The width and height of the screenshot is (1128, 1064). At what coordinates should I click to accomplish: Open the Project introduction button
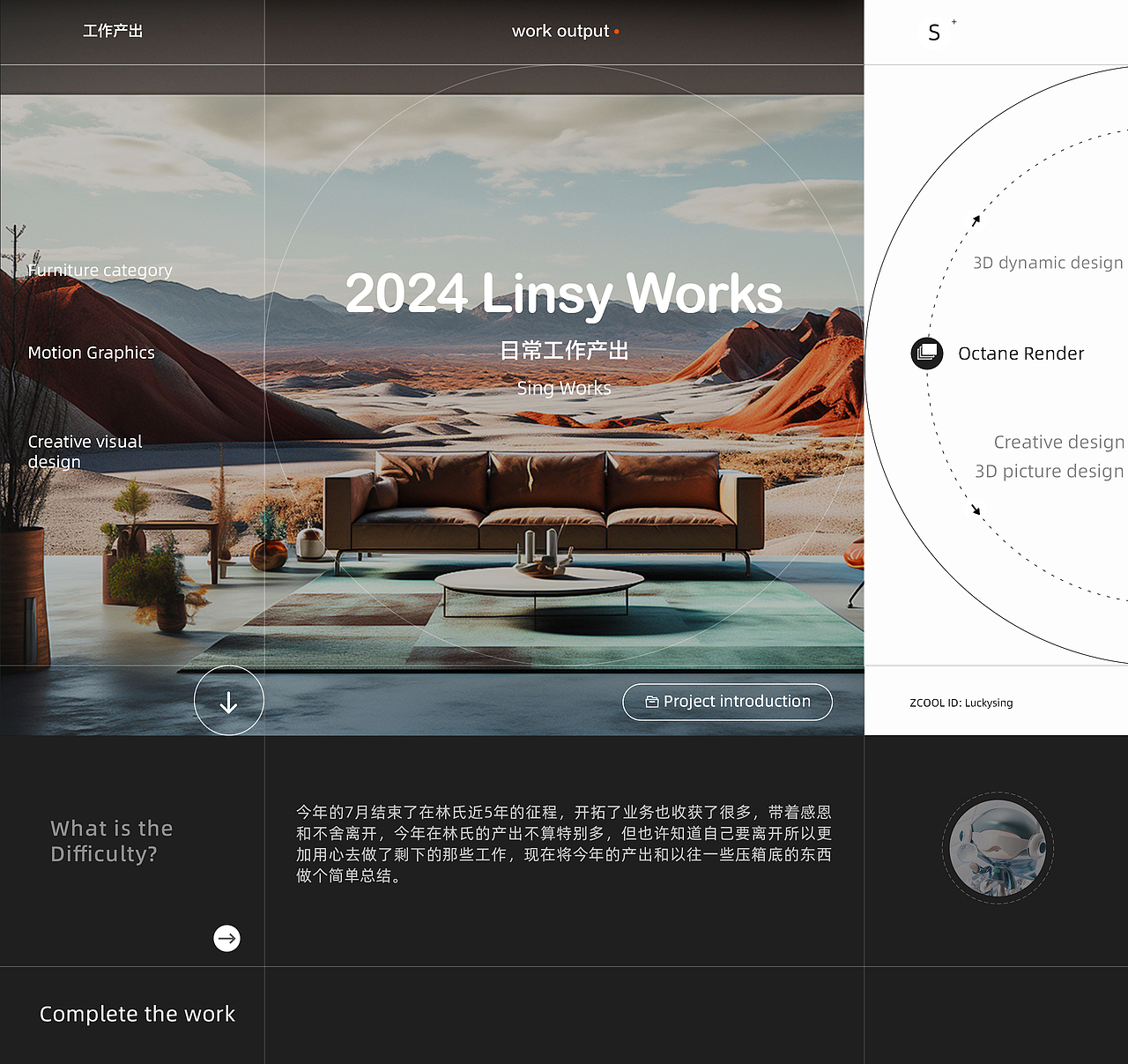point(727,702)
